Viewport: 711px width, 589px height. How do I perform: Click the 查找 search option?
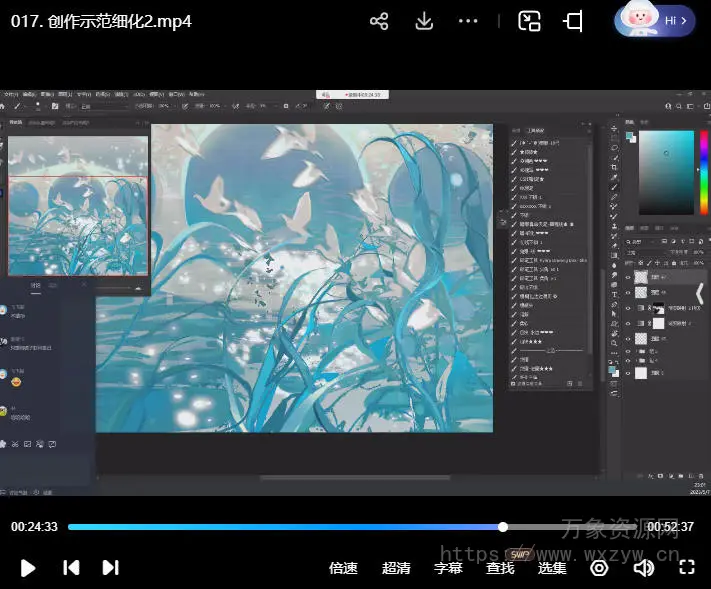pos(500,568)
